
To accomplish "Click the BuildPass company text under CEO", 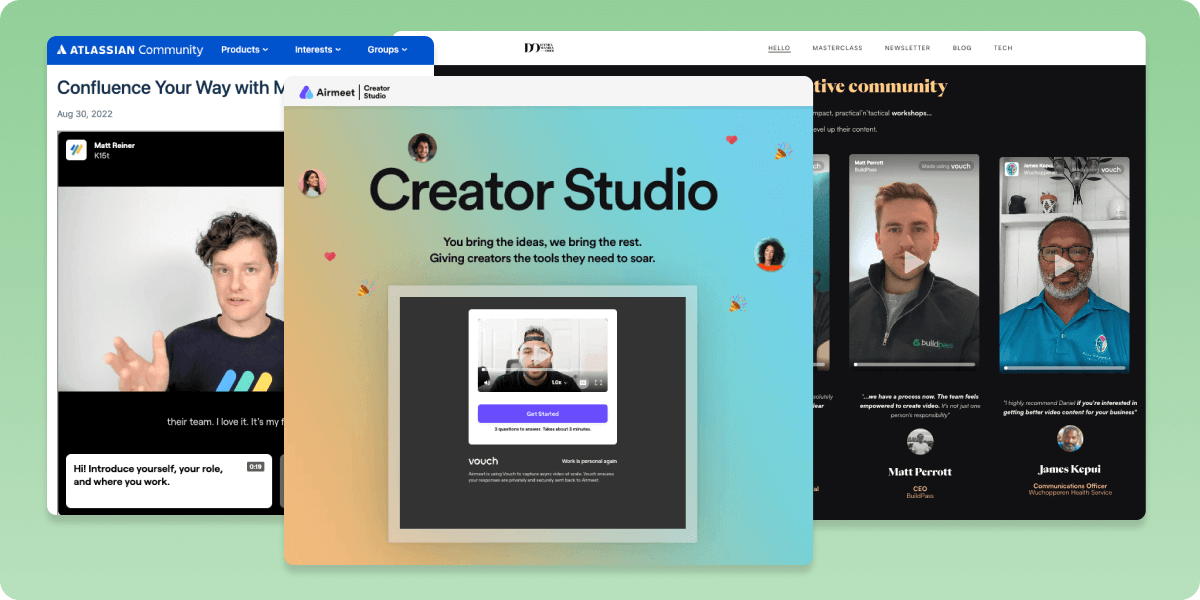I will tap(920, 496).
